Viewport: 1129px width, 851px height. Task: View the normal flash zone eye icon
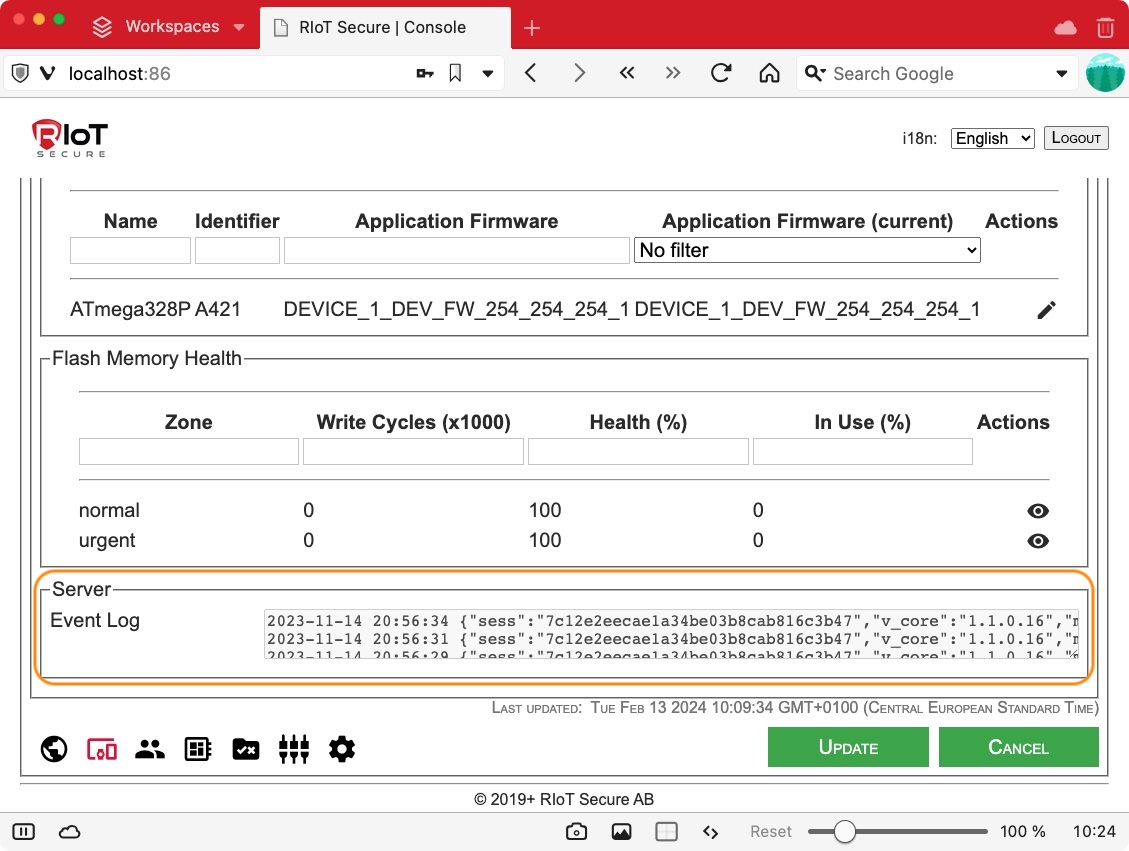[x=1038, y=511]
